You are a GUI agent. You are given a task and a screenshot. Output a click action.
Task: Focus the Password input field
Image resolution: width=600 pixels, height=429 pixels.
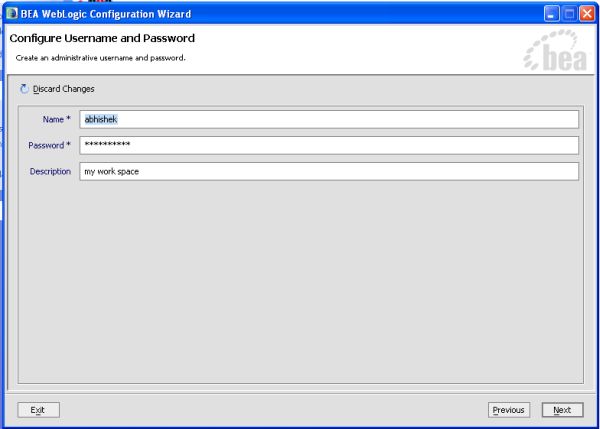tap(329, 145)
